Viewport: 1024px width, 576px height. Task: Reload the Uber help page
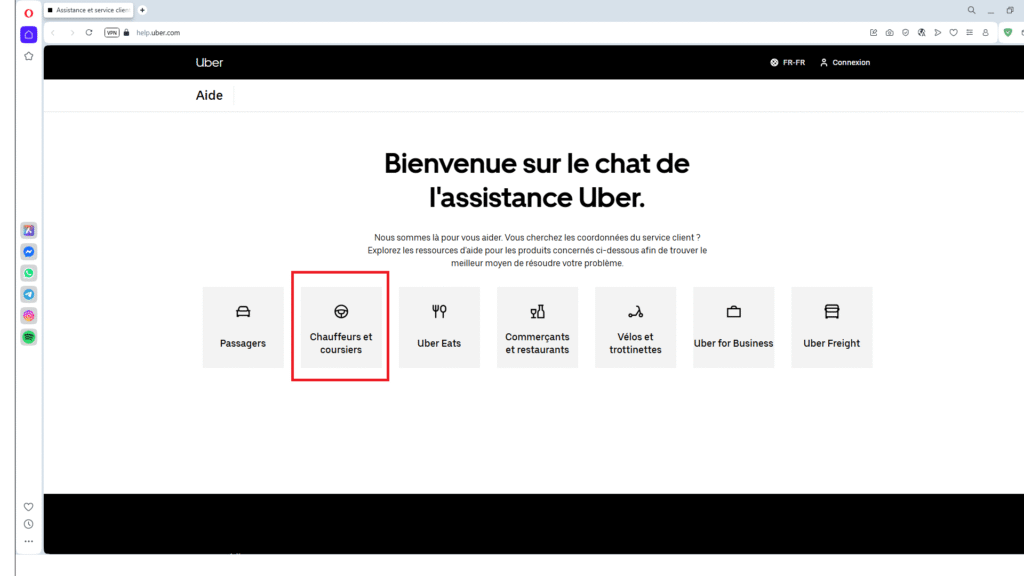tap(89, 33)
